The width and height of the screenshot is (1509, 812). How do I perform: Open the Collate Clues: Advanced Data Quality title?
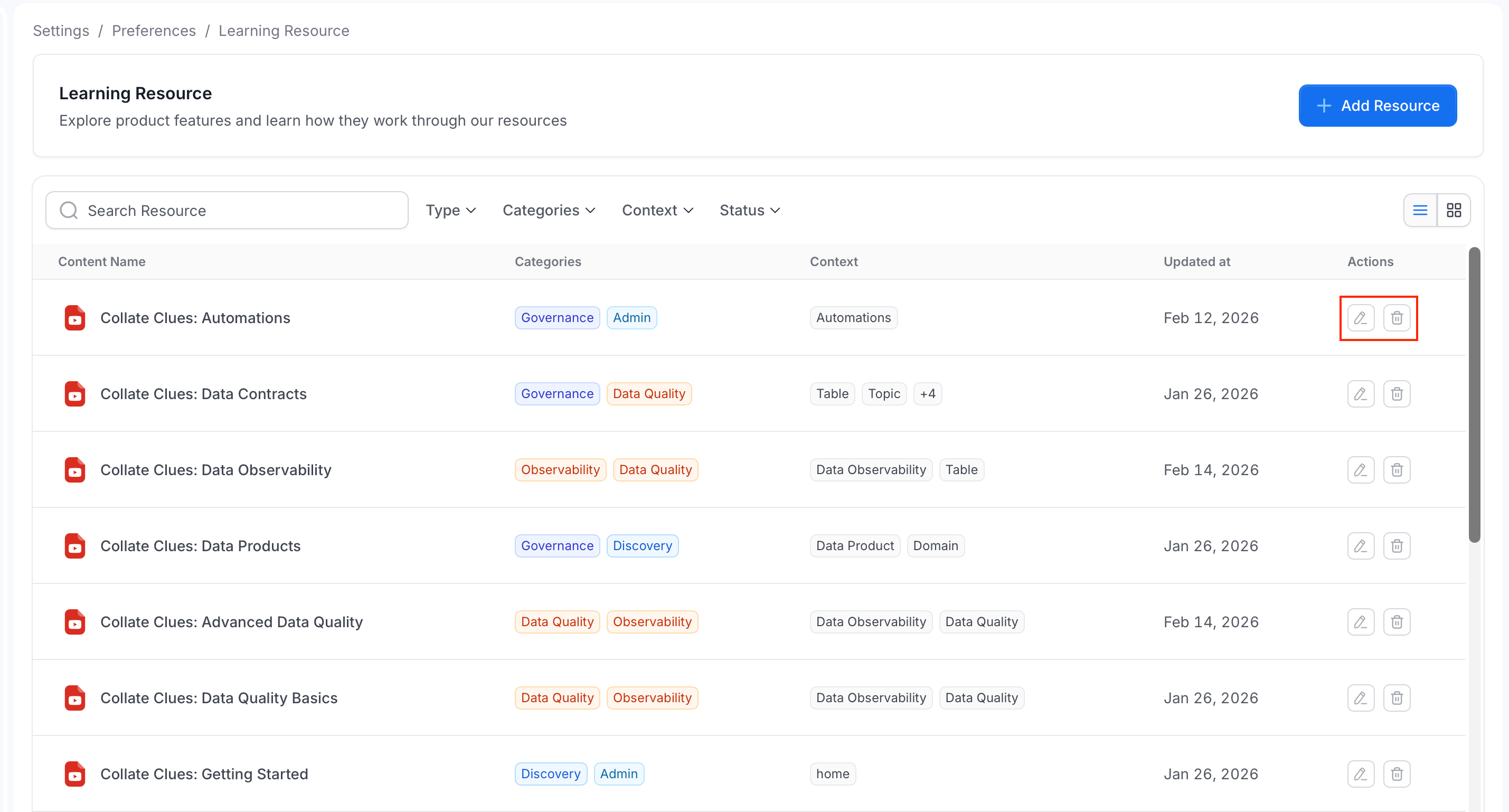pos(231,622)
